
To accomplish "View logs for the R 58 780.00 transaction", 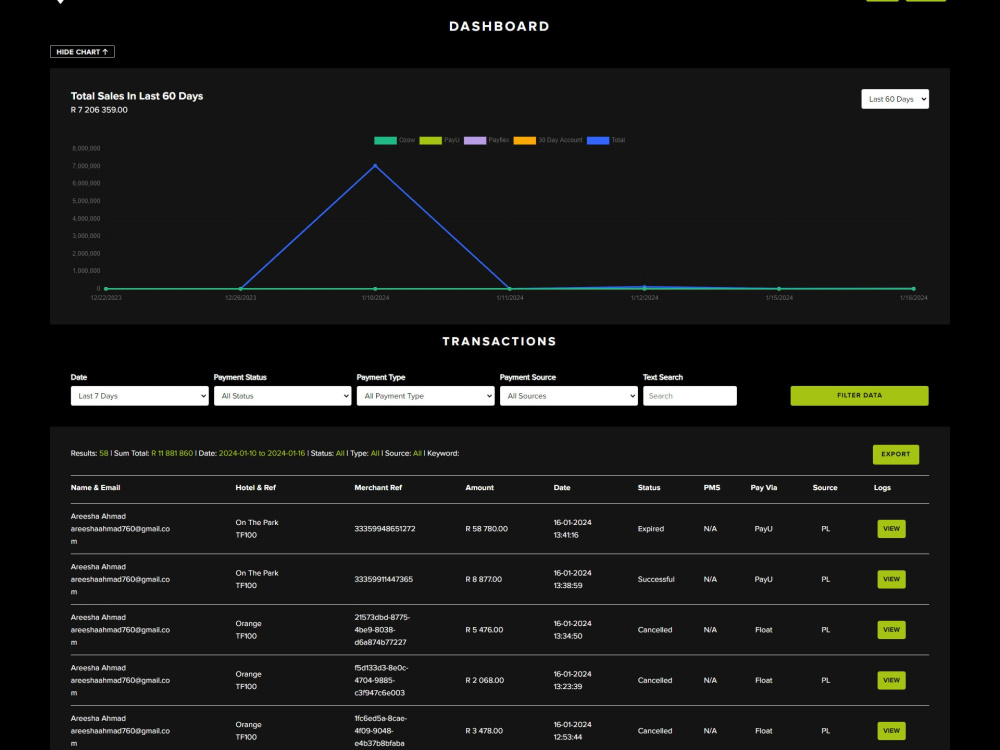I will point(891,529).
